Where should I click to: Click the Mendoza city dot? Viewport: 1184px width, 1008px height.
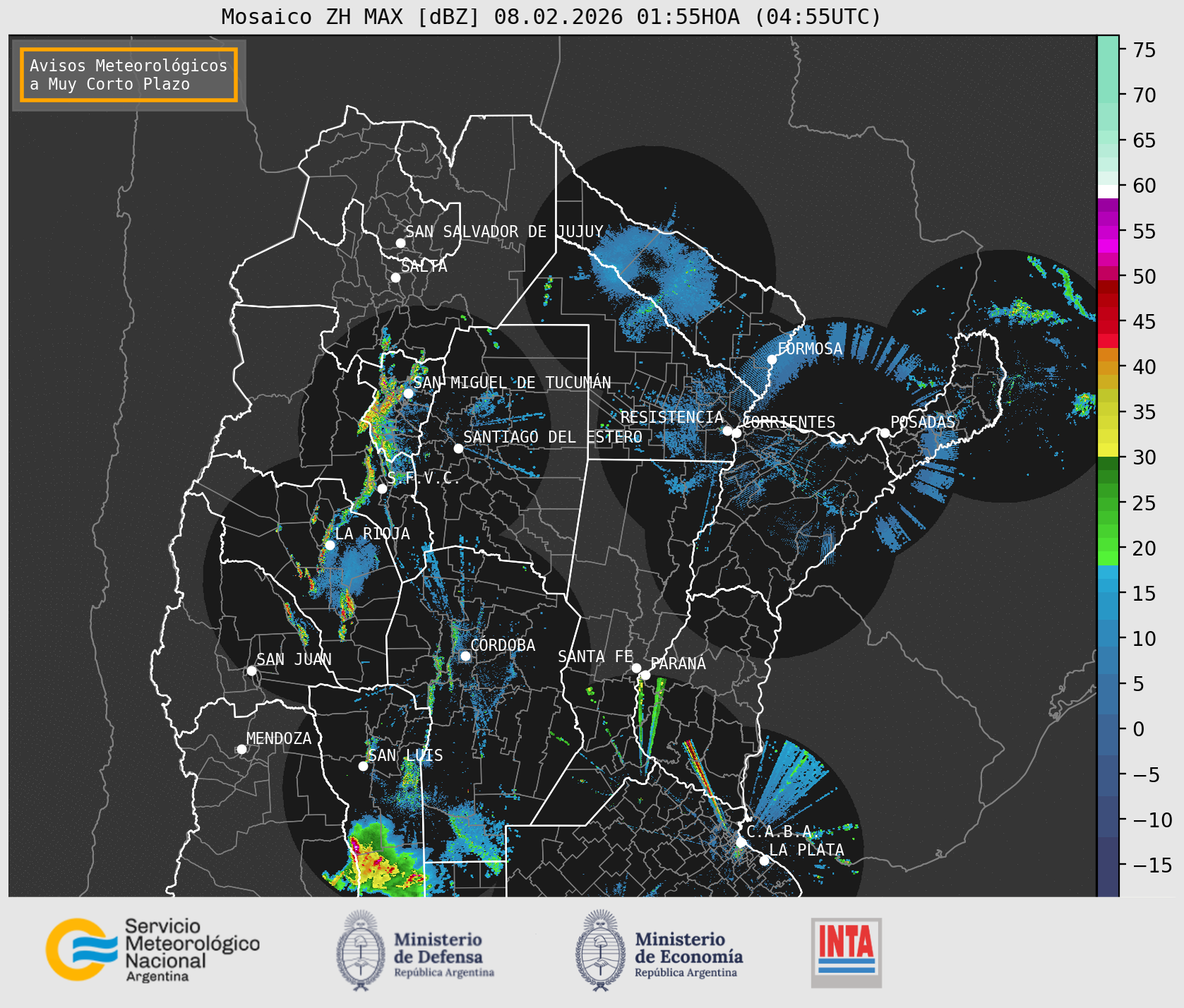pos(241,749)
